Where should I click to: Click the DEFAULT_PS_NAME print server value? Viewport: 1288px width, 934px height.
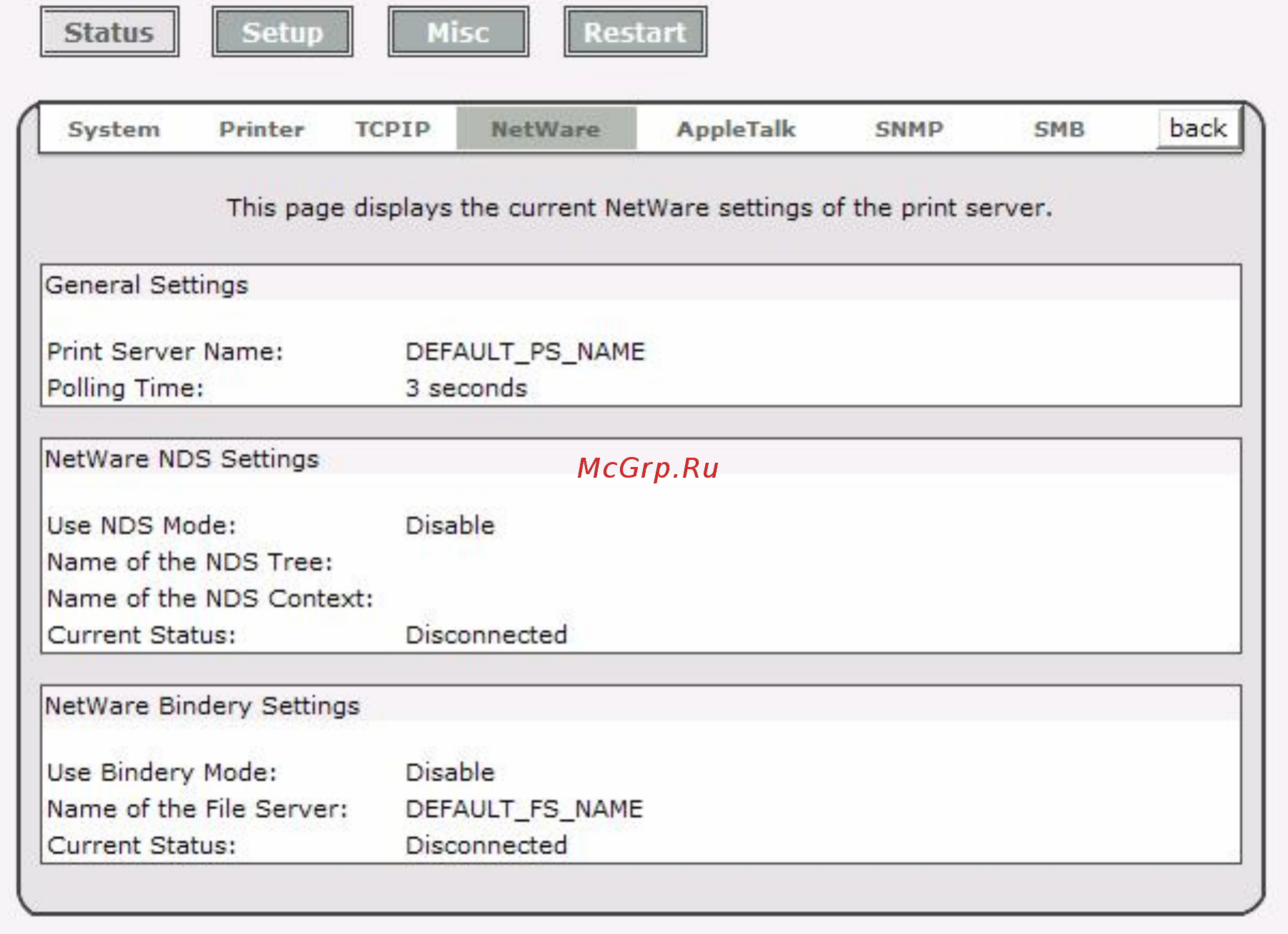pyautogui.click(x=525, y=352)
